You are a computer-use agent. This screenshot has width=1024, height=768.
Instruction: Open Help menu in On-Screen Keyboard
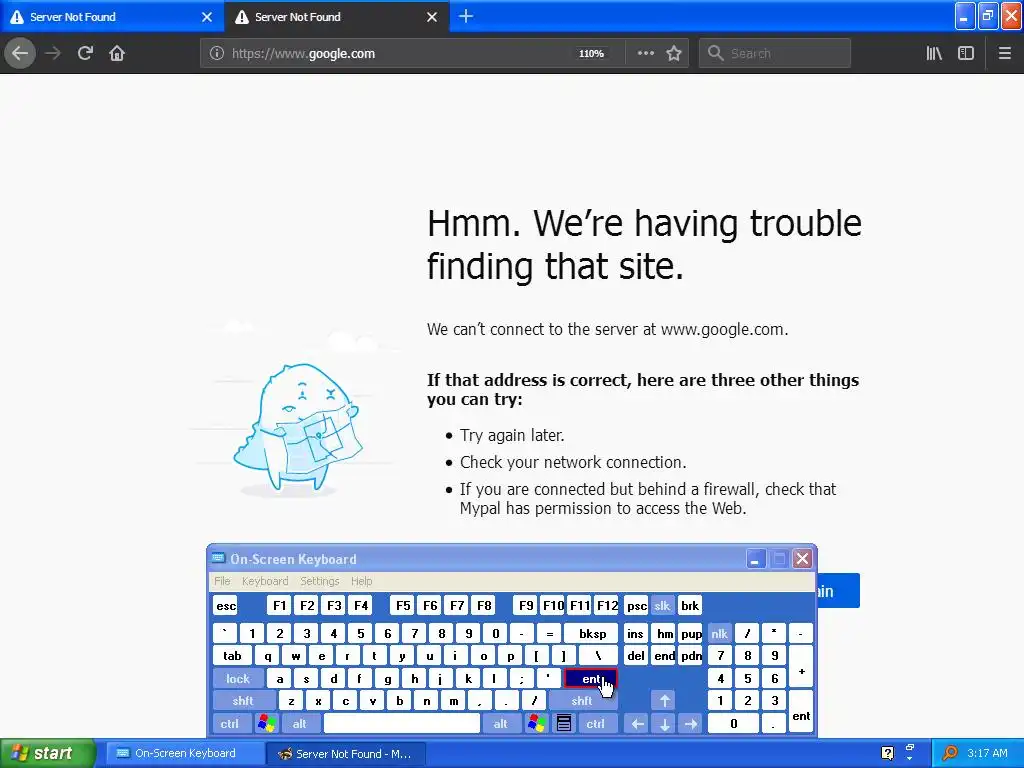point(361,581)
